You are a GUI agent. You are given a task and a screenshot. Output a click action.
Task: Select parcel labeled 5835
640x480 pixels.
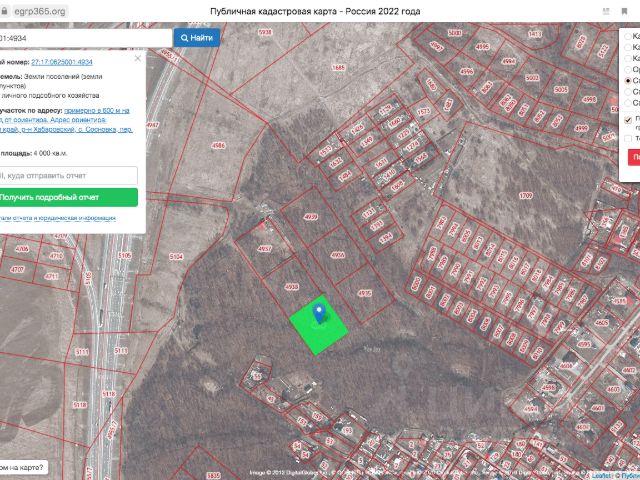[x=213, y=476]
